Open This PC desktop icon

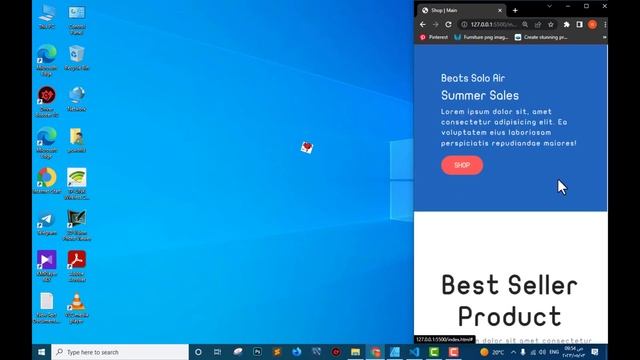click(47, 17)
